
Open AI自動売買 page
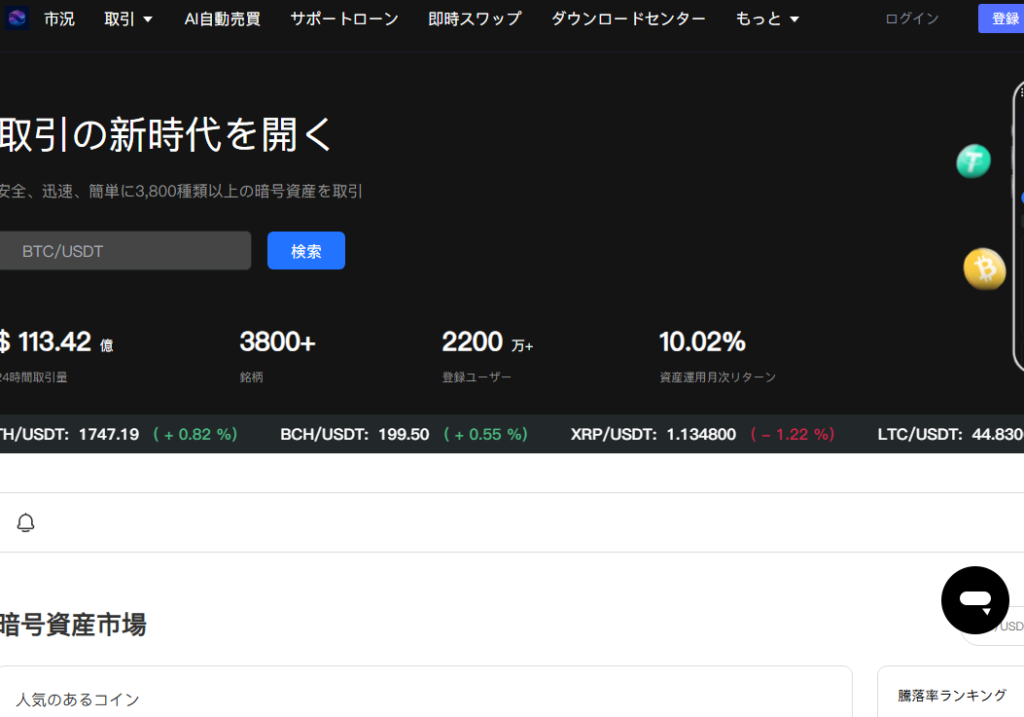(x=222, y=19)
